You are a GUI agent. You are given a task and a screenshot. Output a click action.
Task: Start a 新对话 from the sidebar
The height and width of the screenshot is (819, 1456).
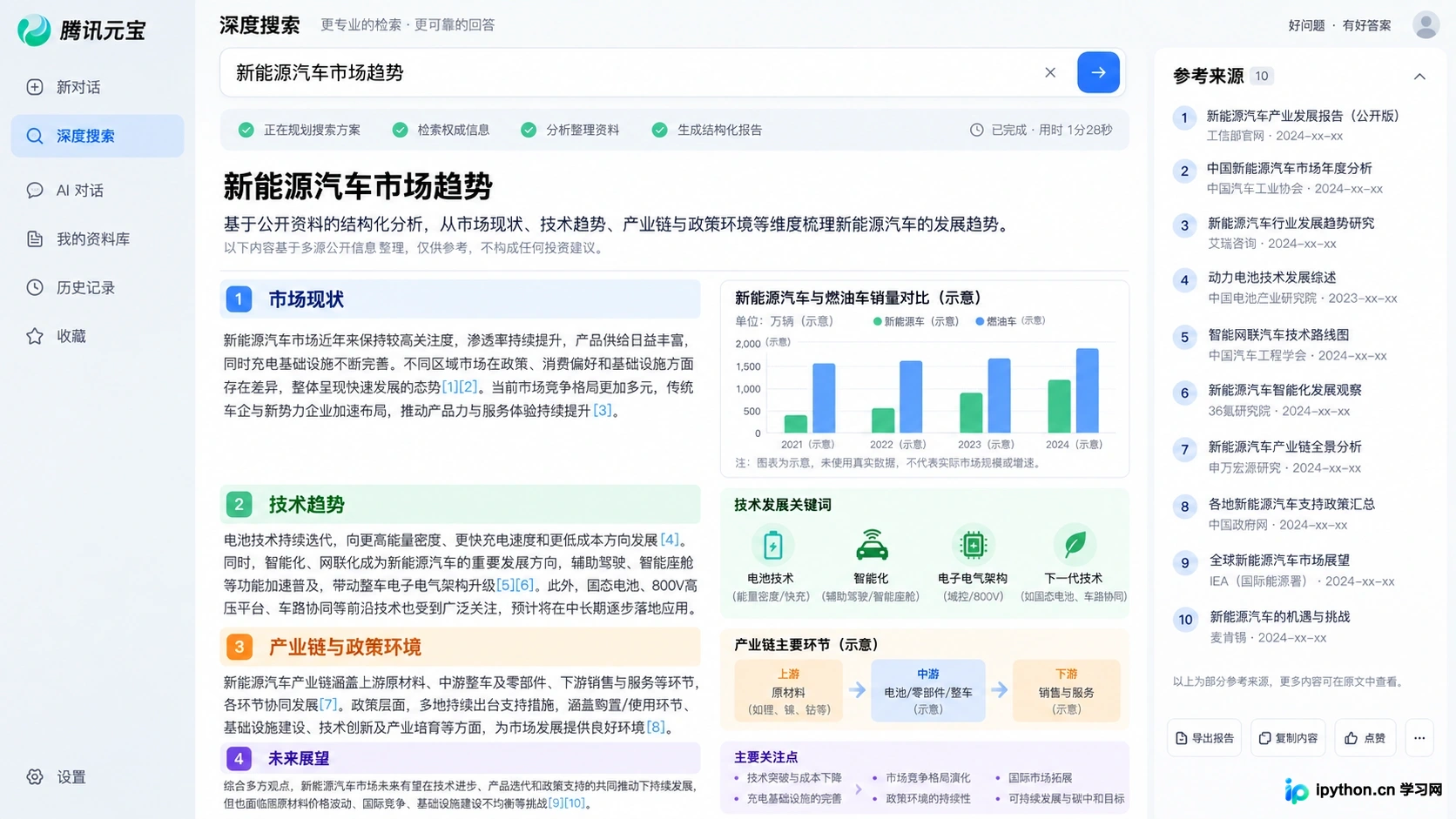click(x=98, y=87)
